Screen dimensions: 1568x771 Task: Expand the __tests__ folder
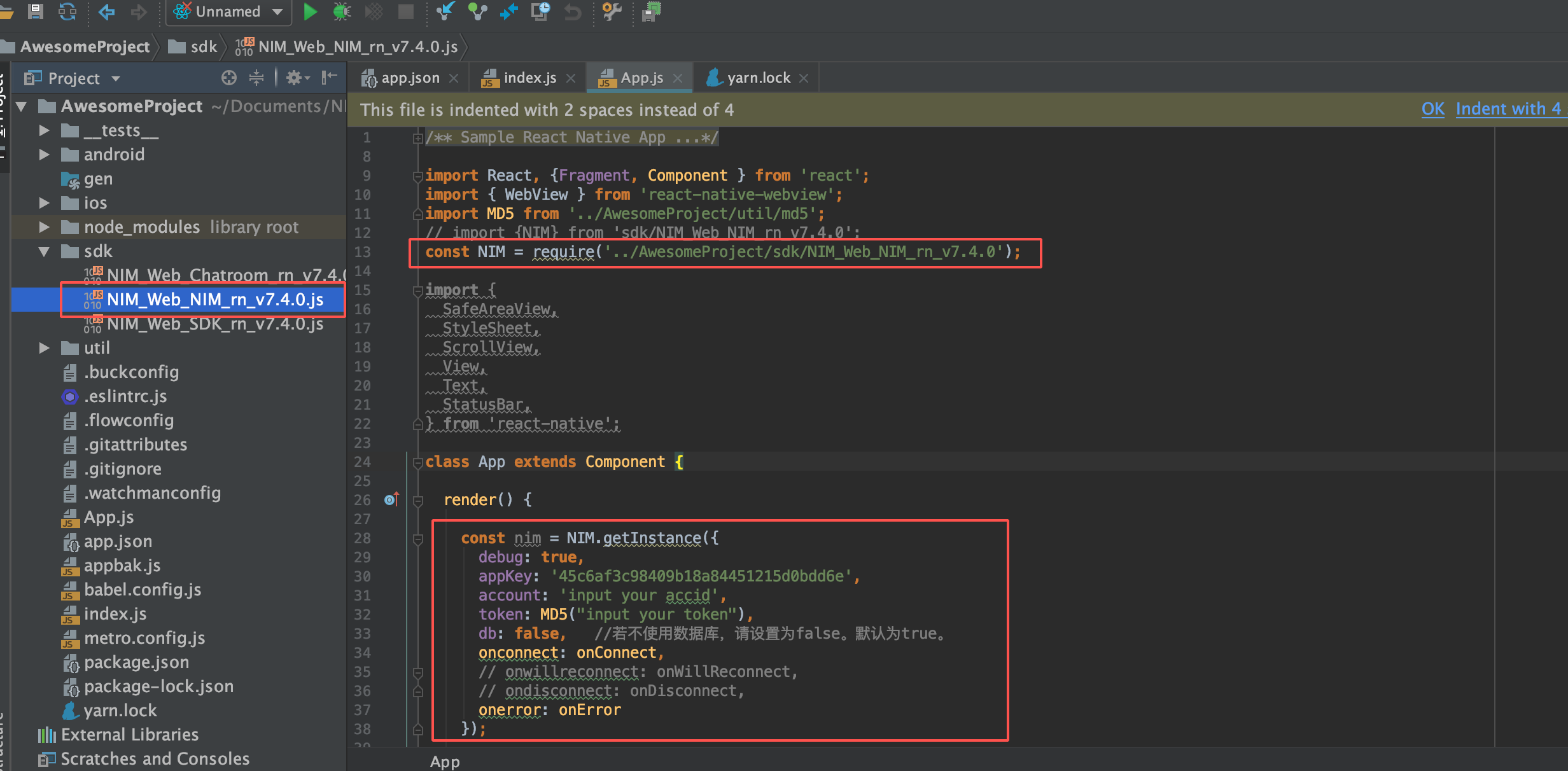(44, 130)
